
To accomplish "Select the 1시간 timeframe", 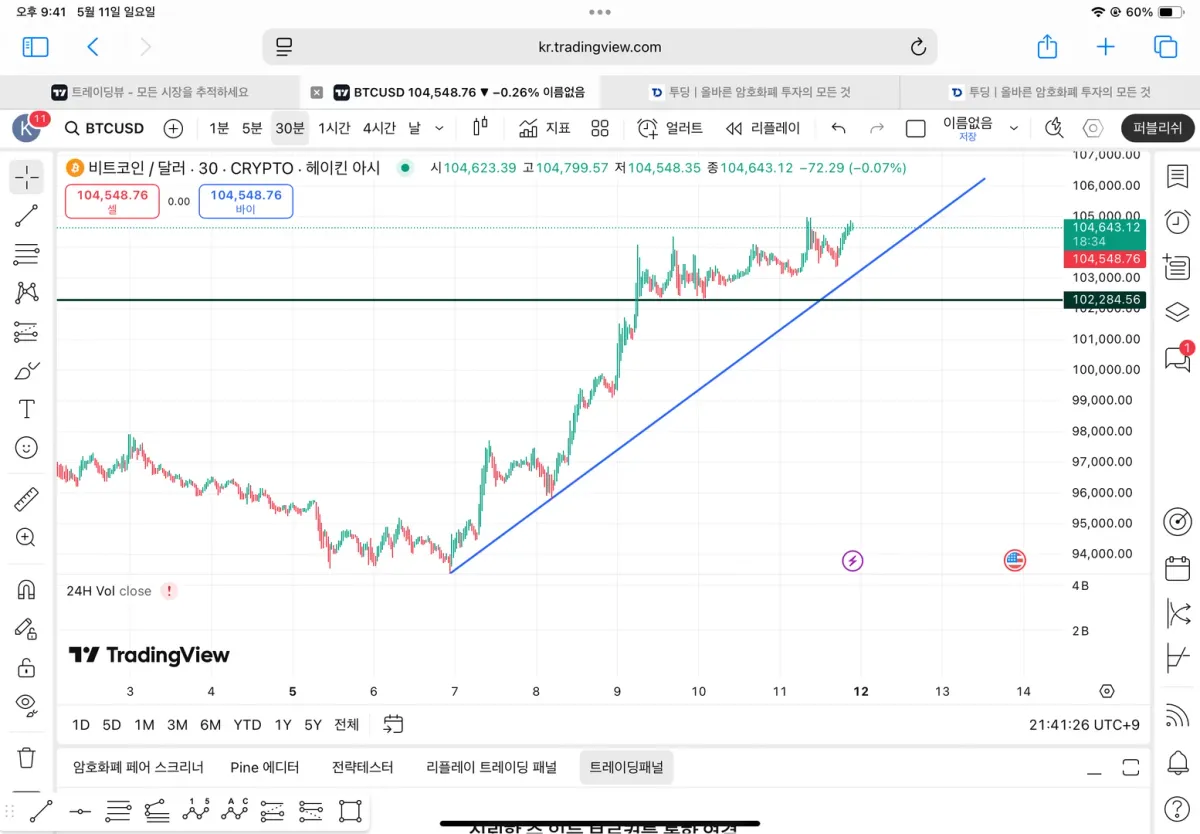I will point(334,128).
